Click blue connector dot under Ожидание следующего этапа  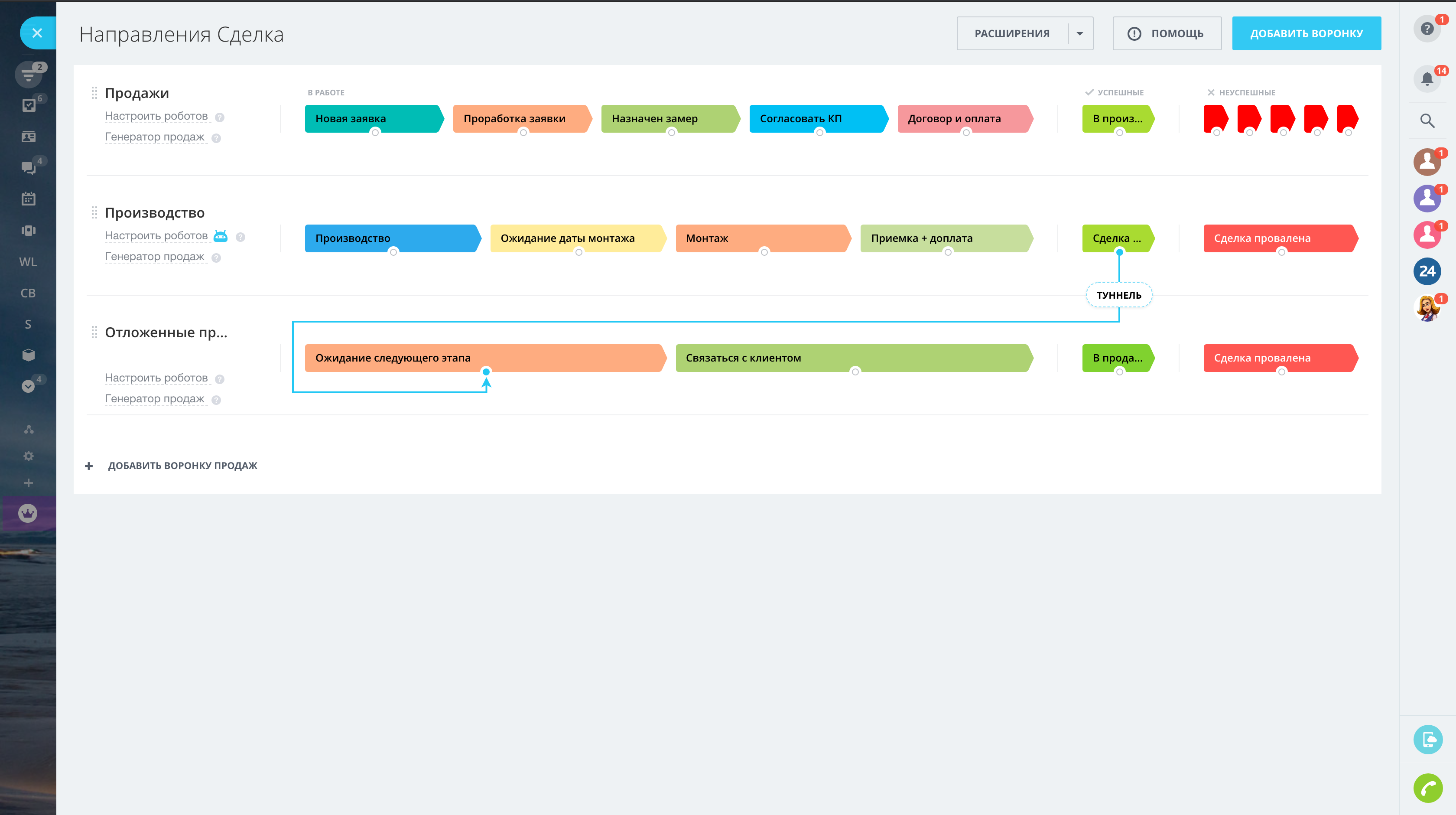click(486, 372)
